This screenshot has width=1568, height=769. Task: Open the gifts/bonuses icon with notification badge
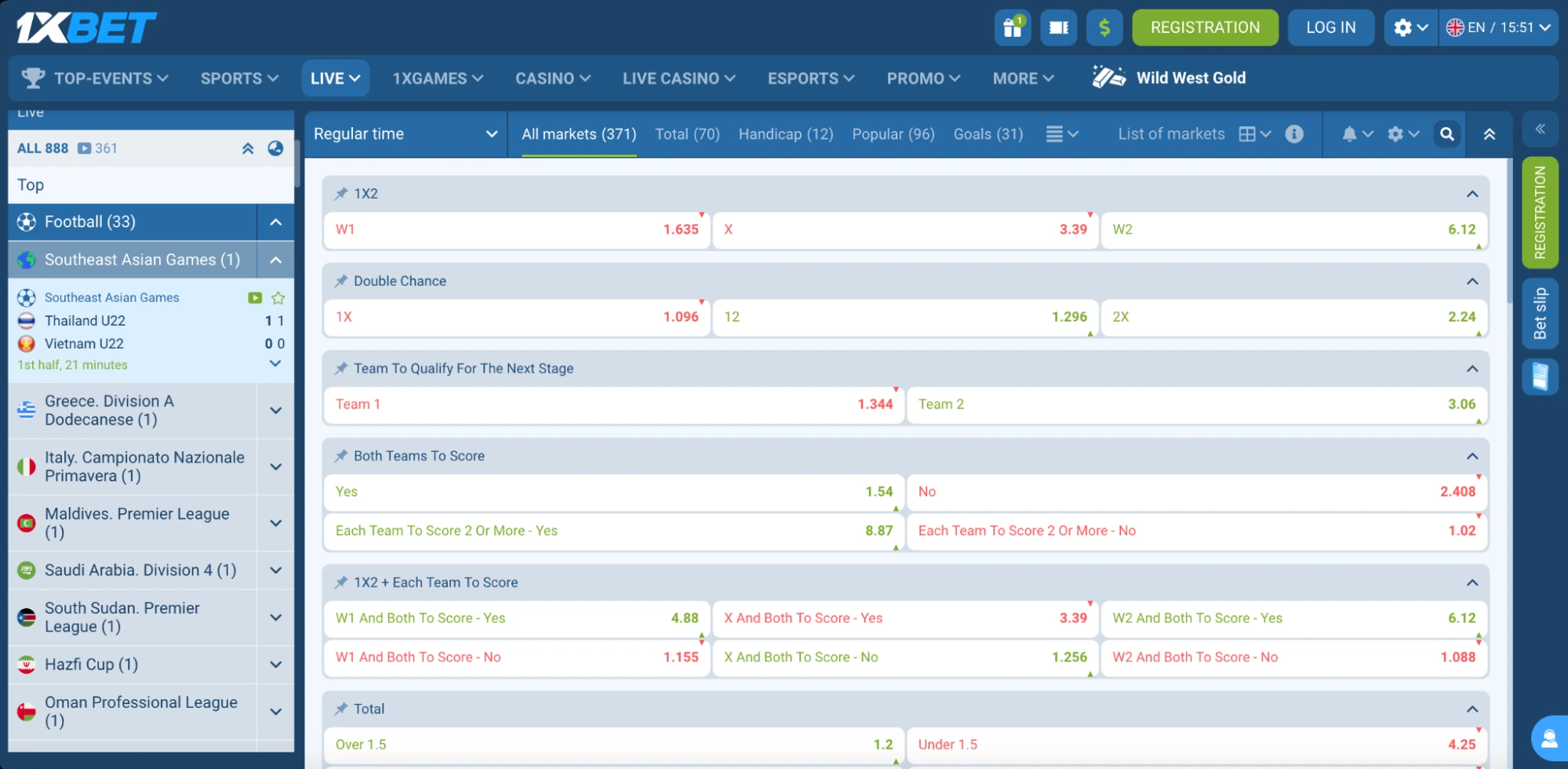(x=1012, y=27)
